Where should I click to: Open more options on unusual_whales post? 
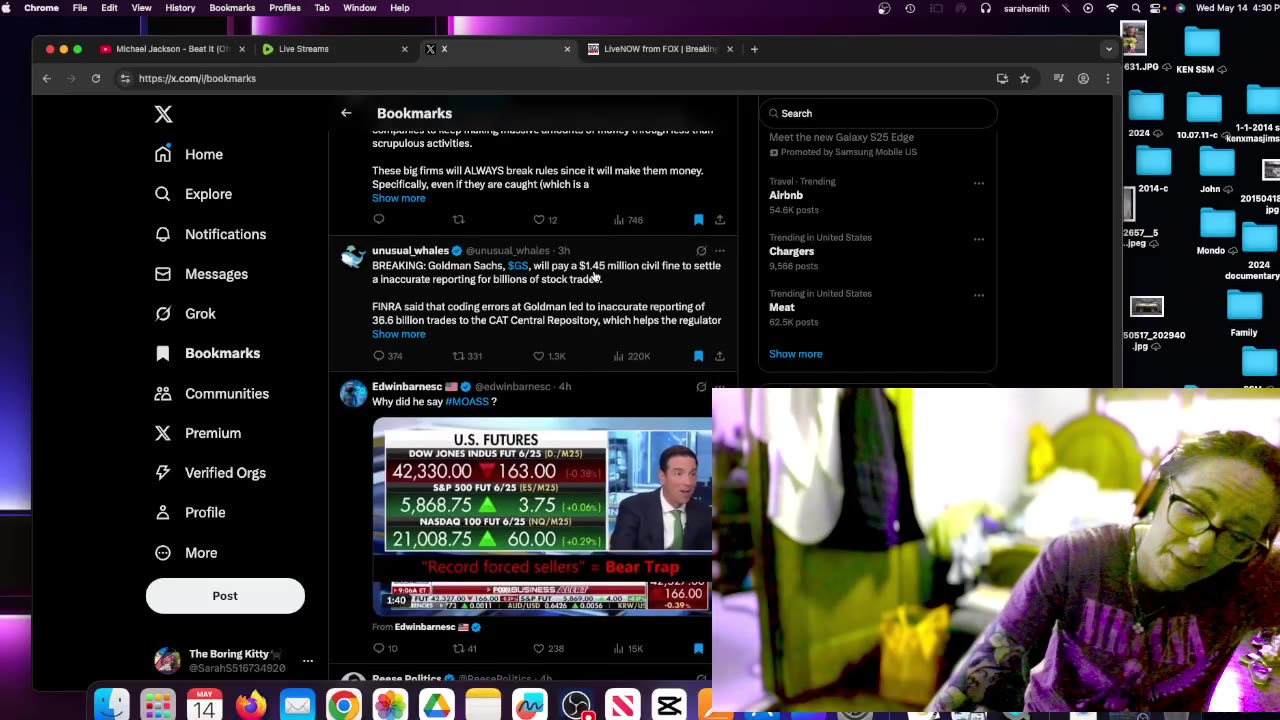click(719, 251)
